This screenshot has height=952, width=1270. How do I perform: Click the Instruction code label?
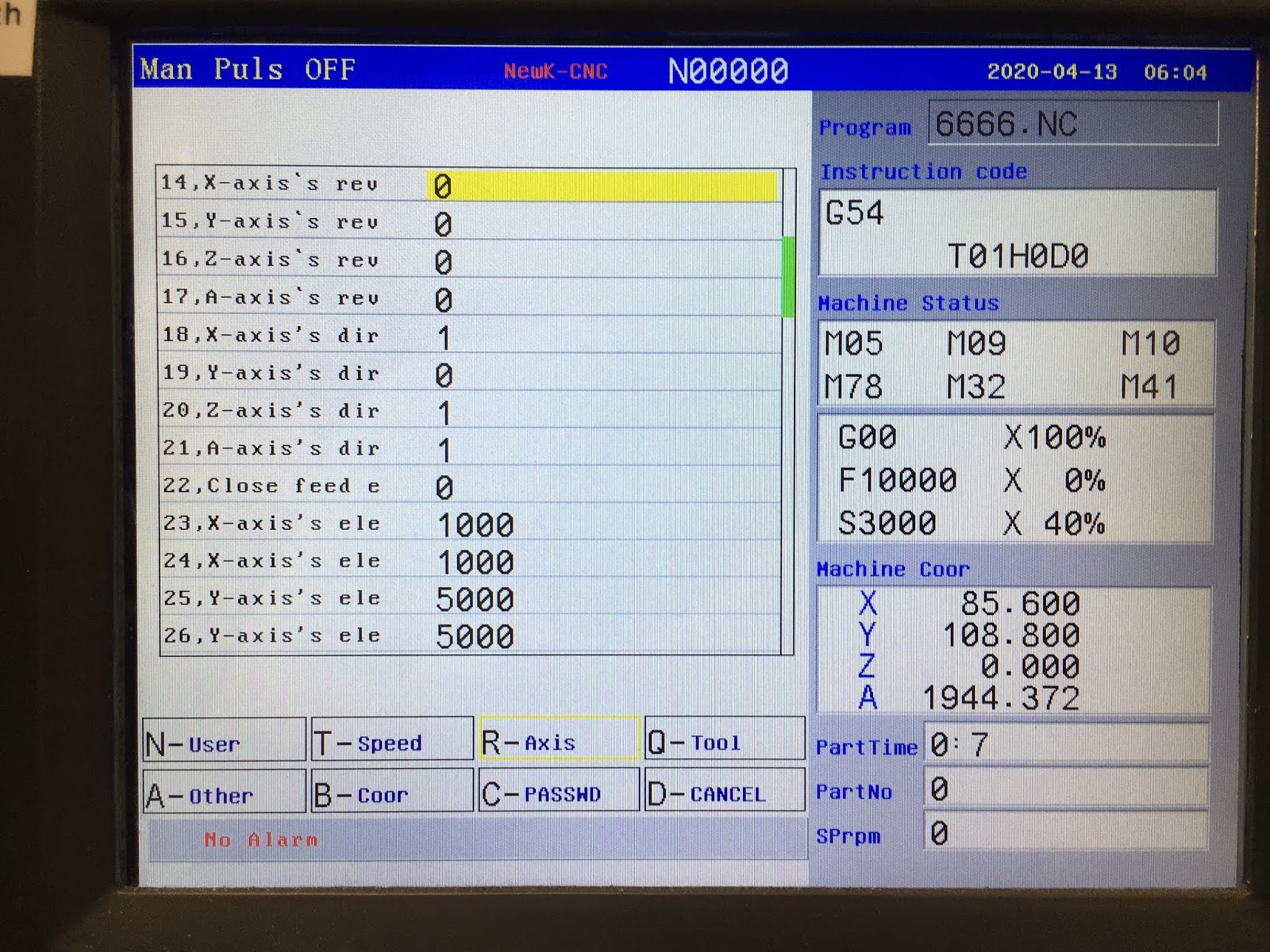click(x=923, y=171)
